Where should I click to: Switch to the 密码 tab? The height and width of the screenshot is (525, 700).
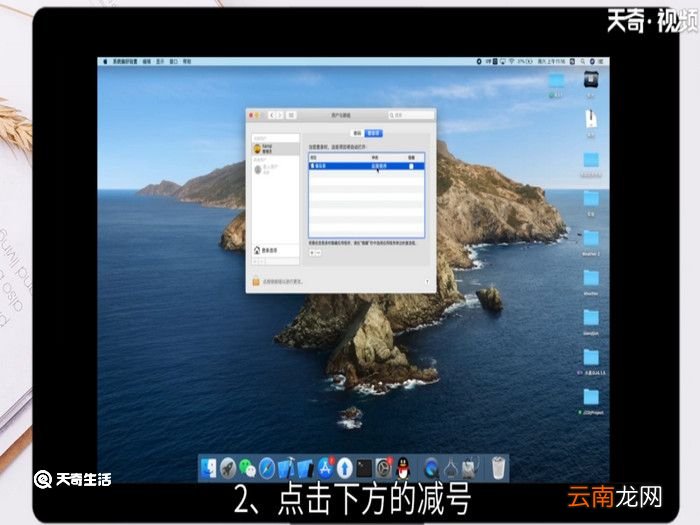(357, 133)
